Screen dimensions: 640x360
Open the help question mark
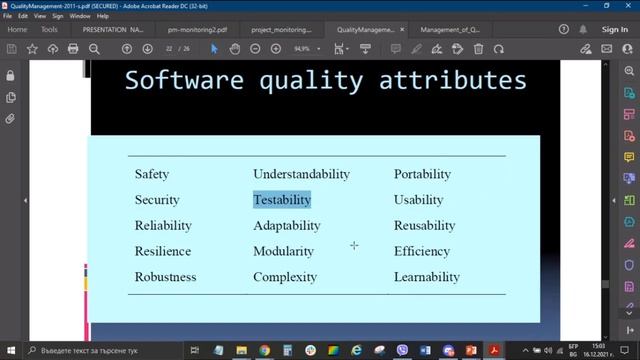point(564,29)
